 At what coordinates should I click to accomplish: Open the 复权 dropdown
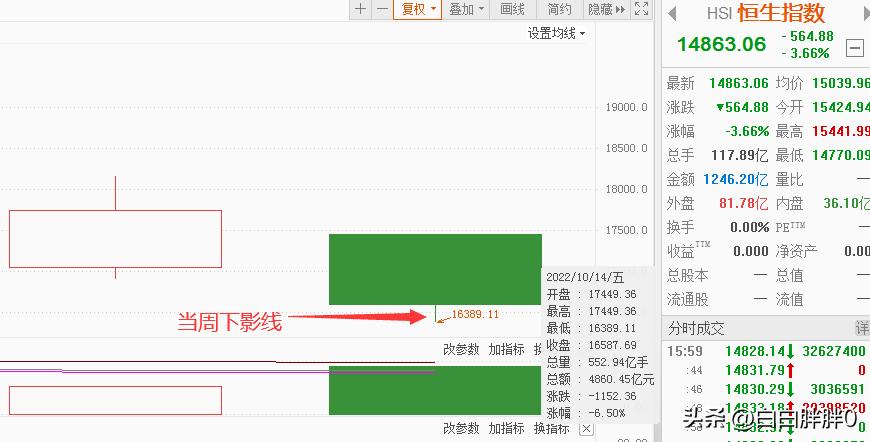pyautogui.click(x=418, y=9)
